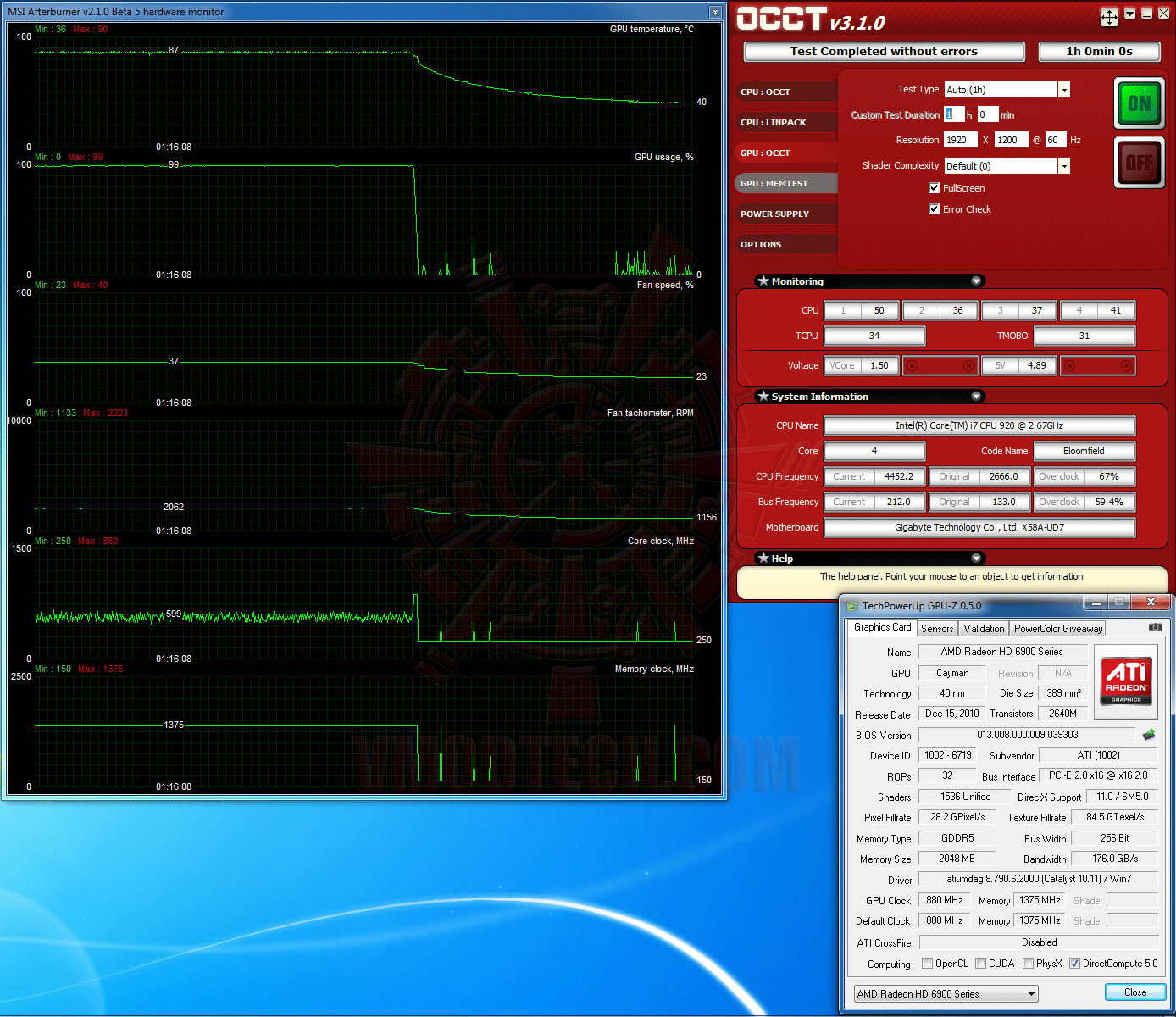
Task: Click the Driver field showing atiumdag 8.790.6.2000
Action: [1039, 879]
